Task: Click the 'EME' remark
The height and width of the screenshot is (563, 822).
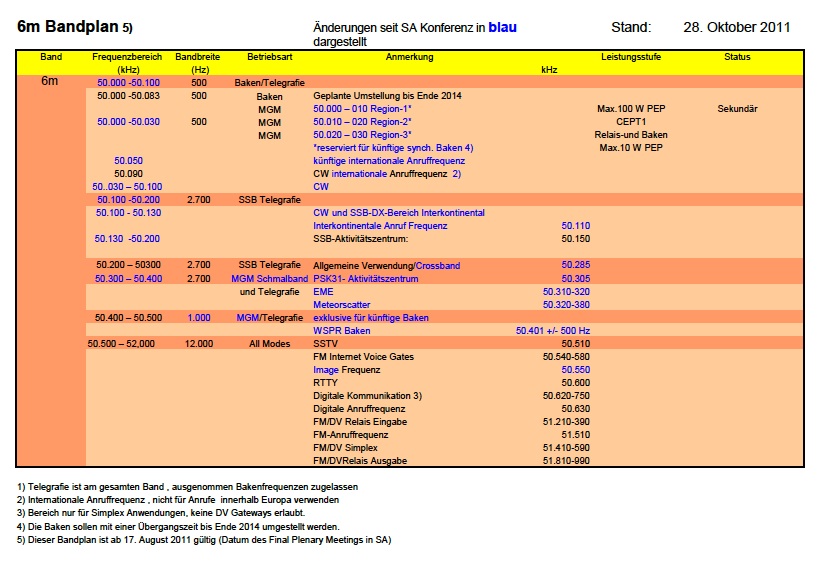Action: point(323,291)
